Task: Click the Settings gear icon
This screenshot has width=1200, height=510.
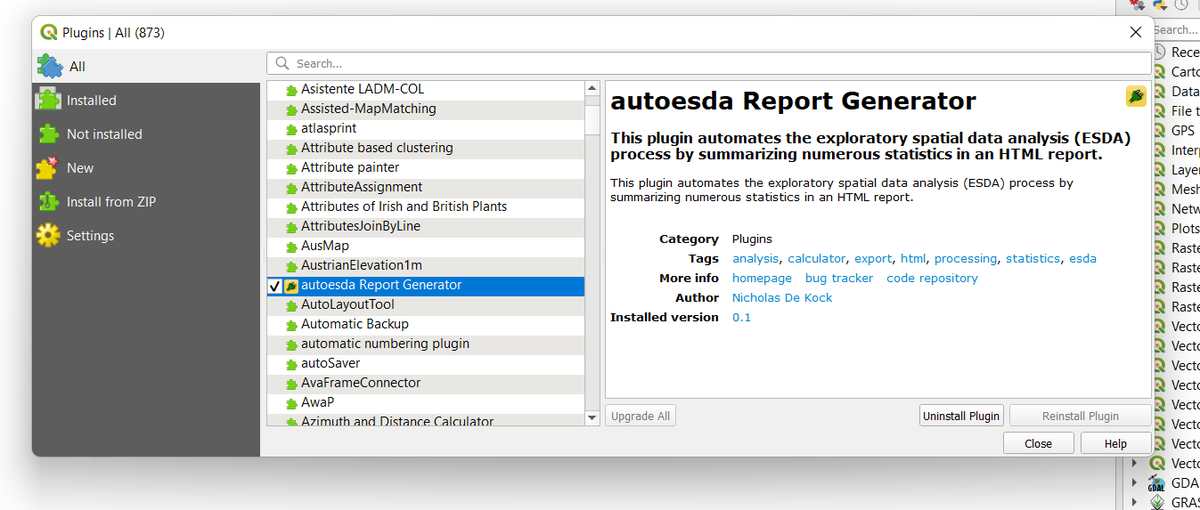Action: click(x=49, y=236)
